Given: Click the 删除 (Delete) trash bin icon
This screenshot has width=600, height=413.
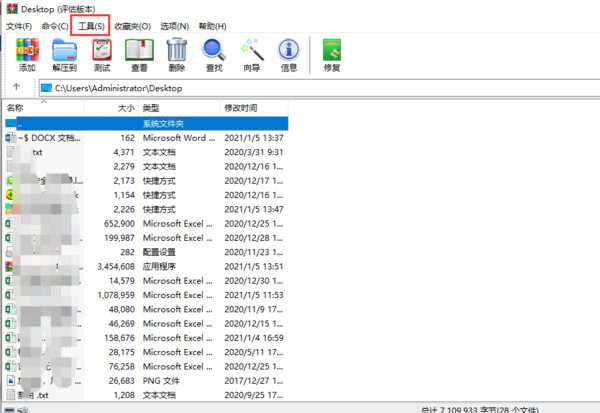Looking at the screenshot, I should (177, 54).
